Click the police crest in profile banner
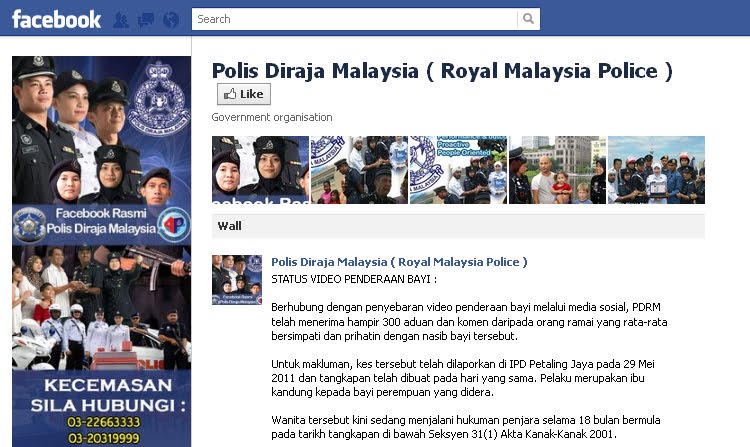Screen dimensions: 750x447 159,98
